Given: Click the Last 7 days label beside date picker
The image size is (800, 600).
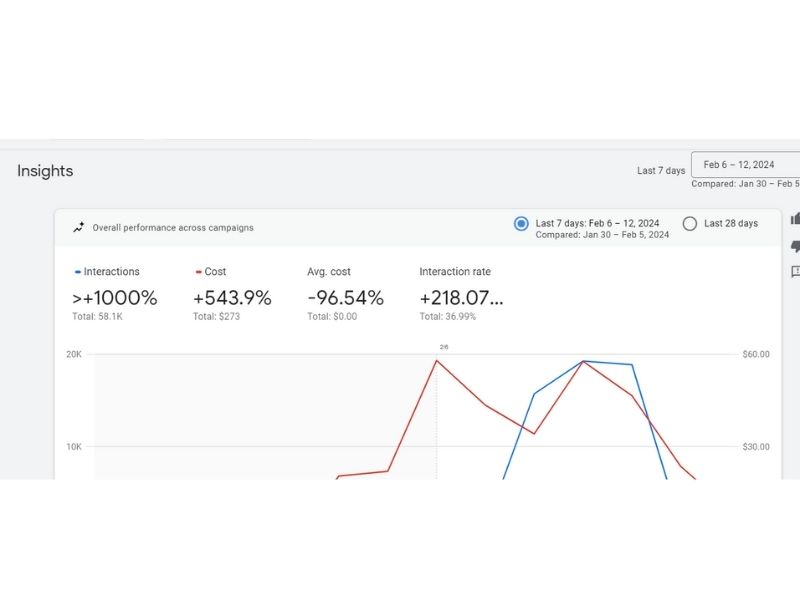Looking at the screenshot, I should pyautogui.click(x=661, y=171).
